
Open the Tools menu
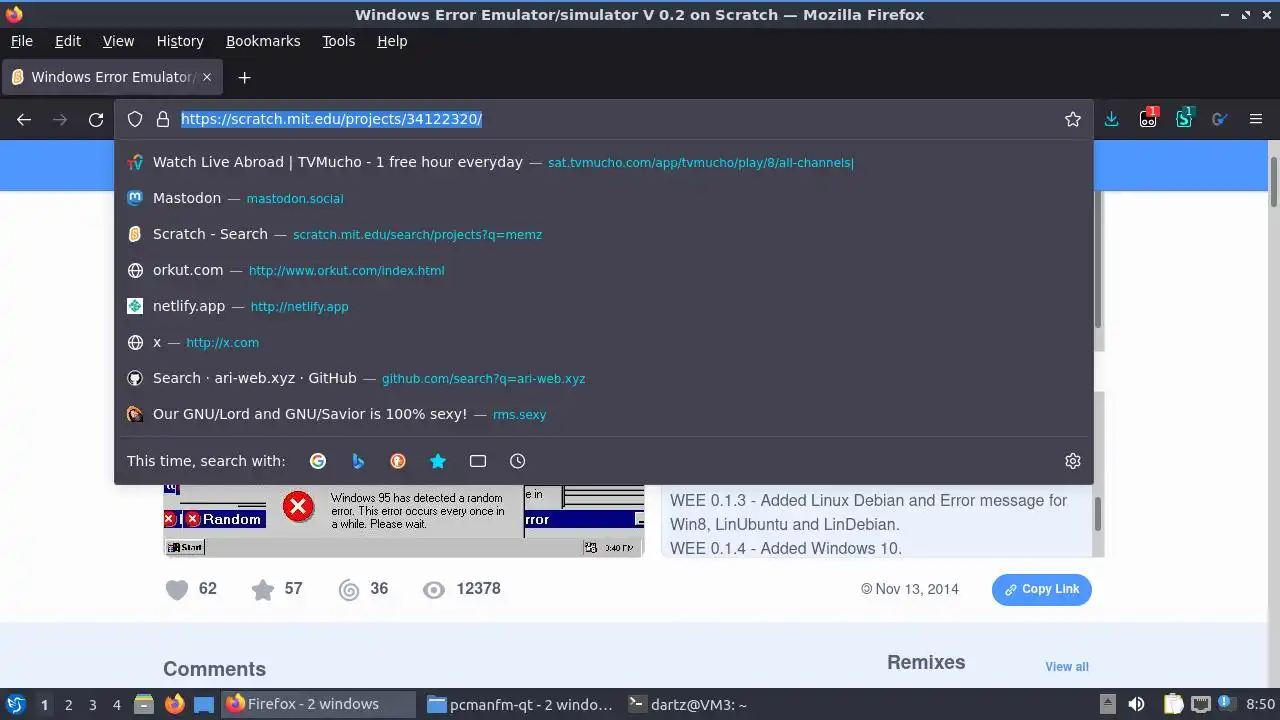[338, 41]
